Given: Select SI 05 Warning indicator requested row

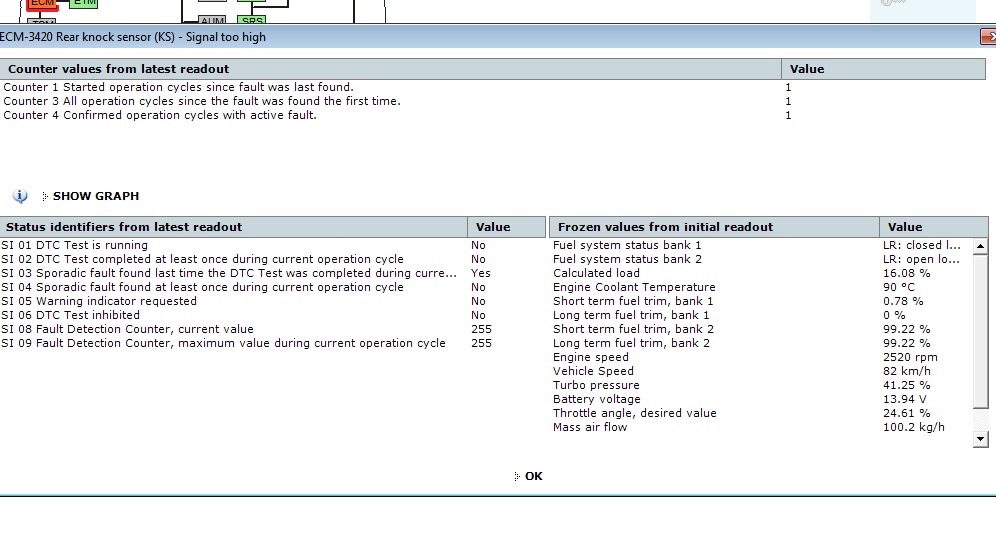Looking at the screenshot, I should (273, 301).
